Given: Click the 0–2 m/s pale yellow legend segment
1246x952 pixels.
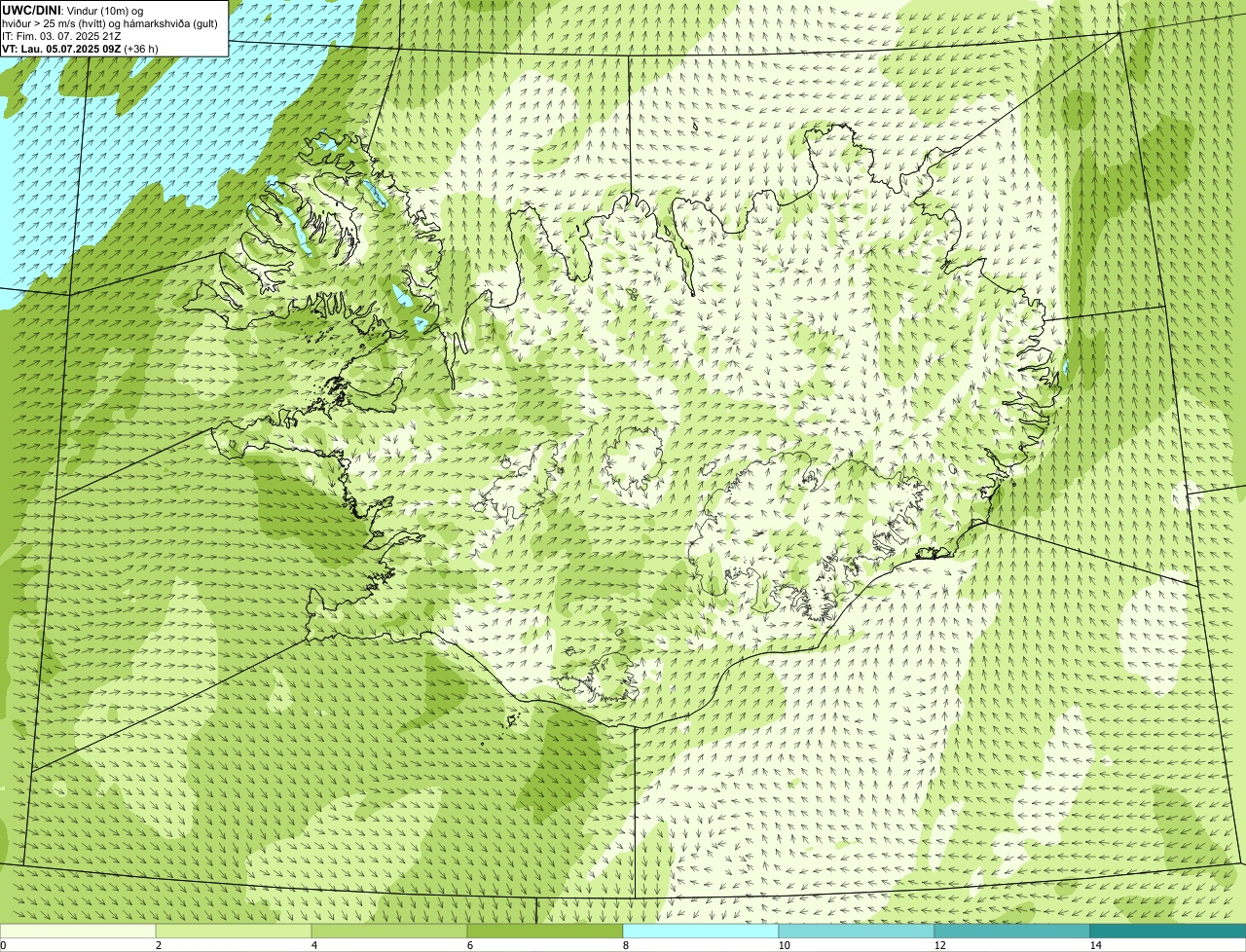Looking at the screenshot, I should tap(78, 932).
